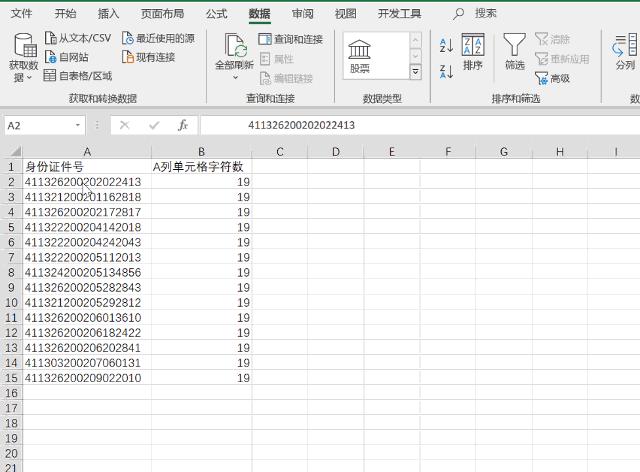Viewport: 640px width, 472px height.
Task: Expand the data types gallery more button
Action: (x=415, y=72)
